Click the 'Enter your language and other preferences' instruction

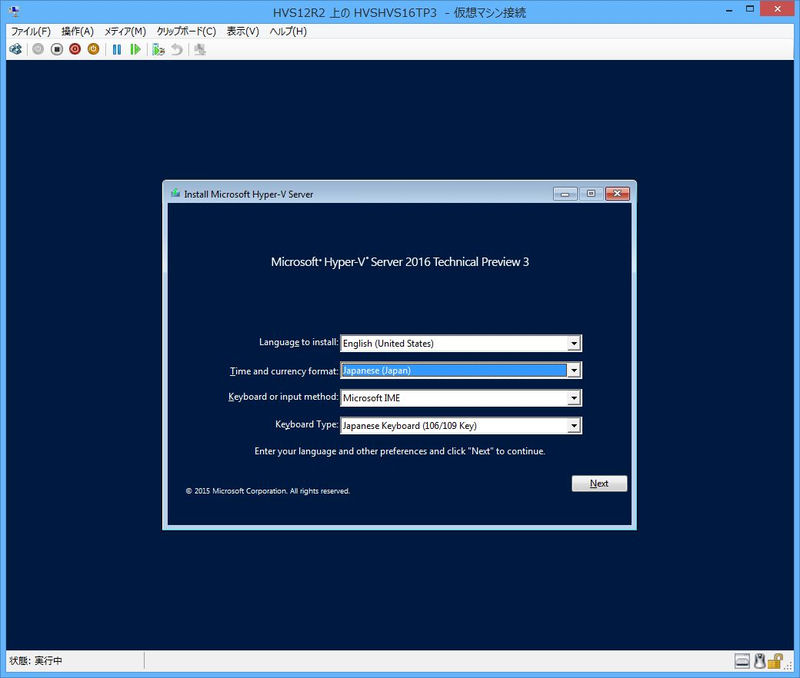tap(399, 451)
